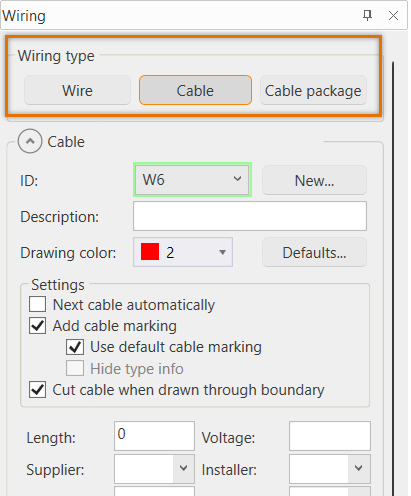Open the cable ID W6 dropdown
The image size is (411, 496).
(192, 180)
